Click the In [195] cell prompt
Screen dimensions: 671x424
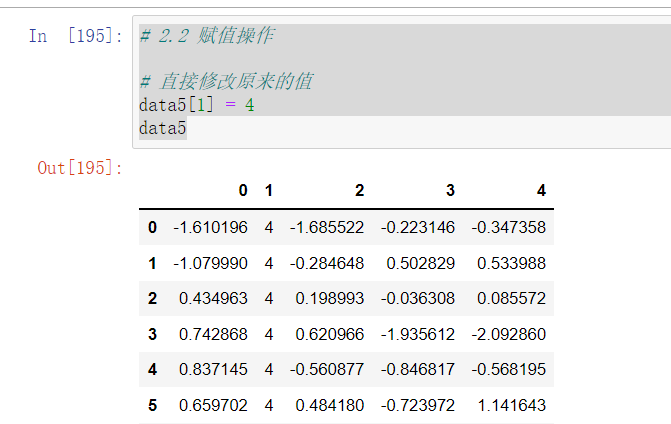76,36
